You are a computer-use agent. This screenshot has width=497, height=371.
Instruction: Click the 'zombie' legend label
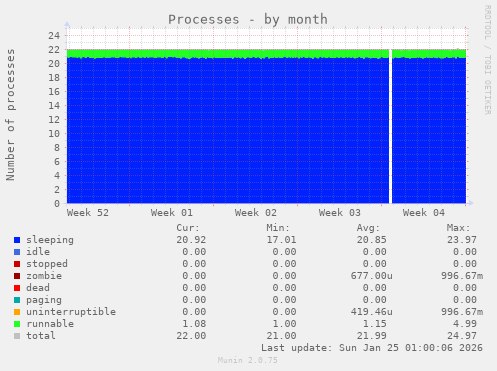[x=44, y=276]
